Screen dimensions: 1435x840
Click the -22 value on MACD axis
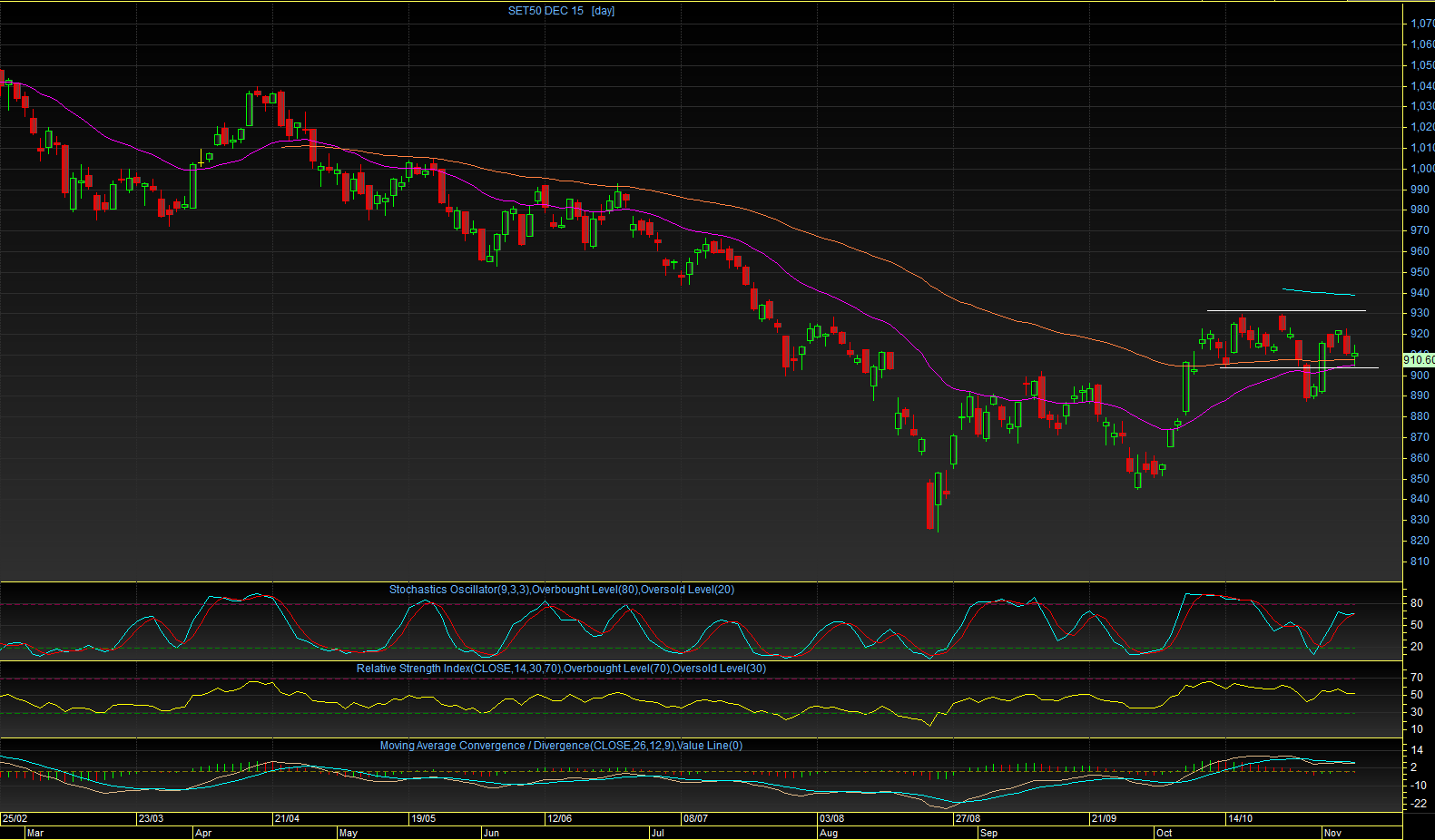[x=1419, y=804]
